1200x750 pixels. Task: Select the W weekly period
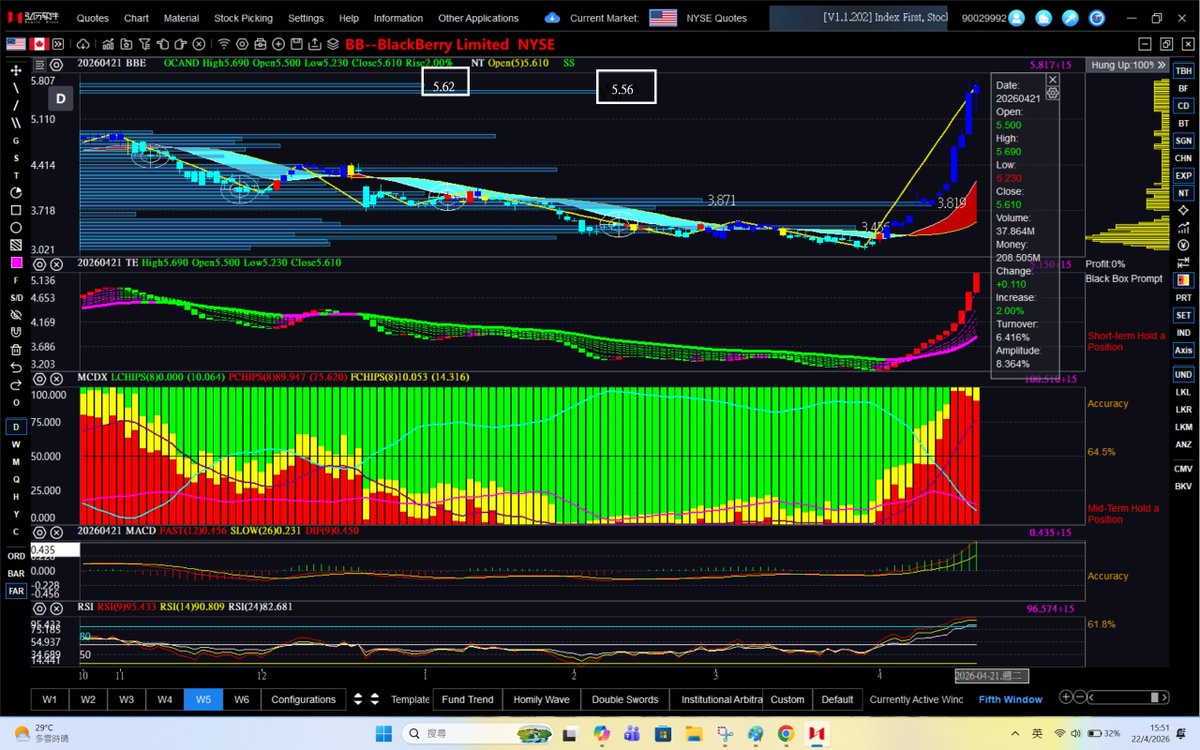point(16,444)
